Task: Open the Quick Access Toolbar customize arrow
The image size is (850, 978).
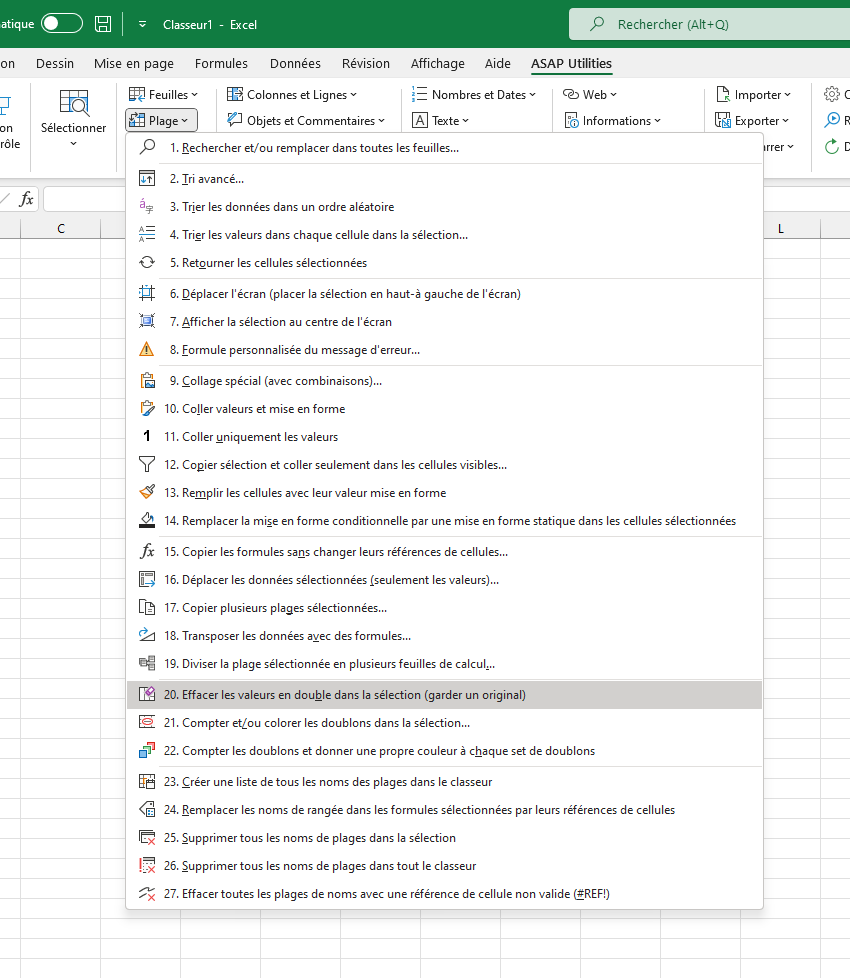Action: (x=142, y=24)
